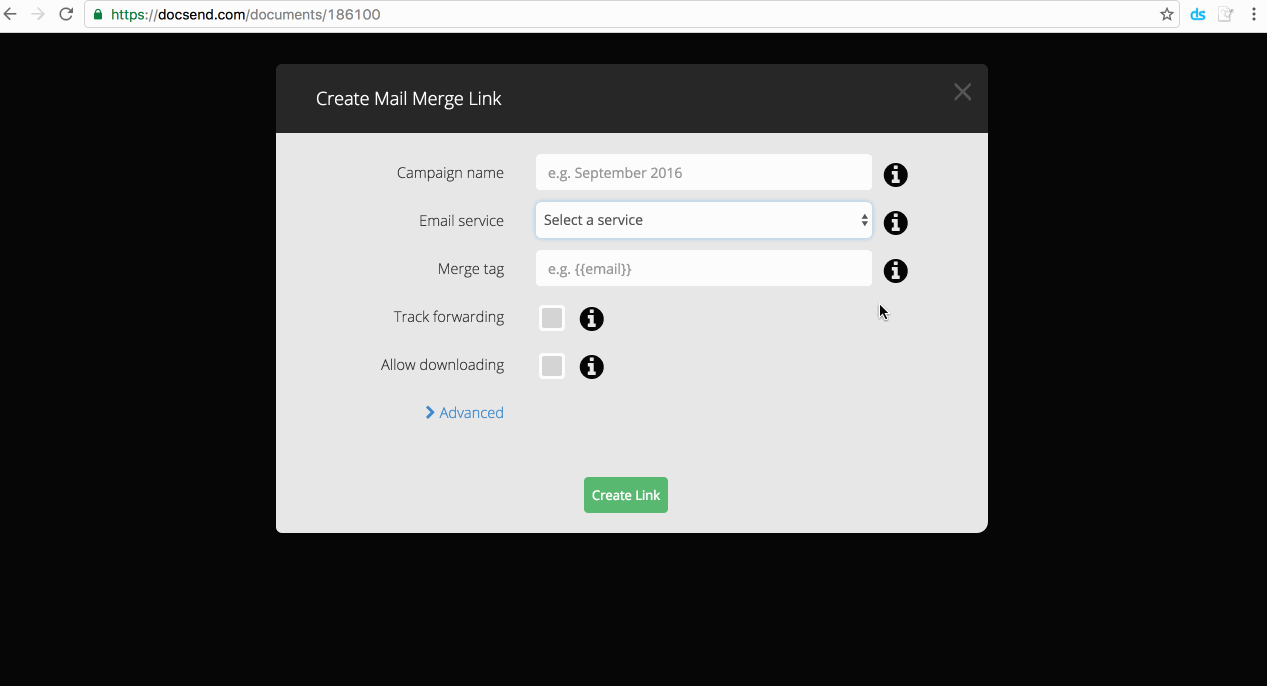Image resolution: width=1267 pixels, height=686 pixels.
Task: Click info icon beside Merge tag
Action: pyautogui.click(x=895, y=271)
